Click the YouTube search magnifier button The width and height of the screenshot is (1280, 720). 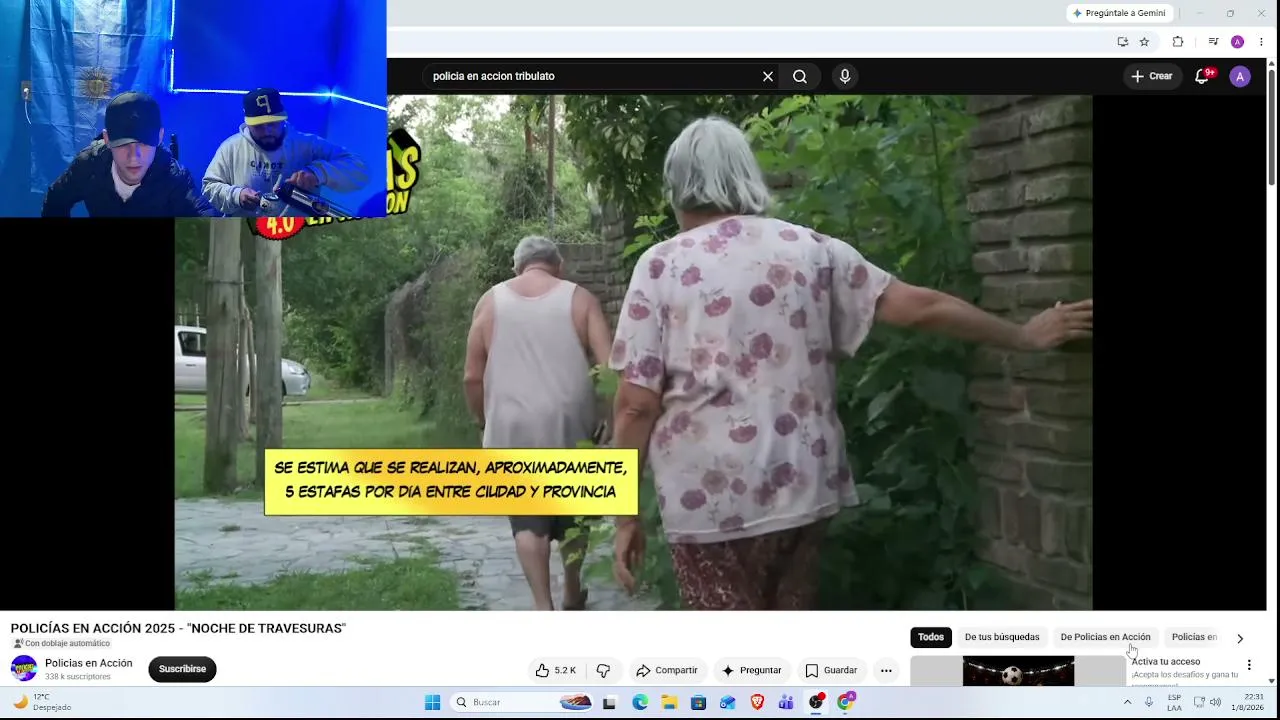pos(800,76)
